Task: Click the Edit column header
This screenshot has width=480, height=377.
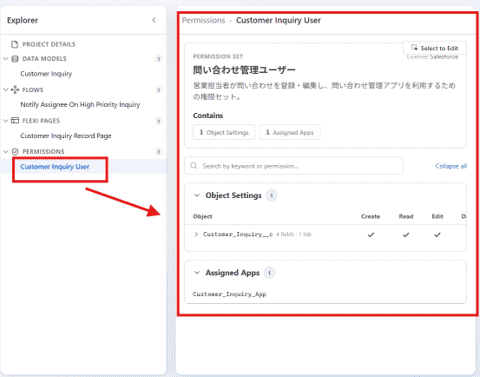Action: (x=437, y=216)
